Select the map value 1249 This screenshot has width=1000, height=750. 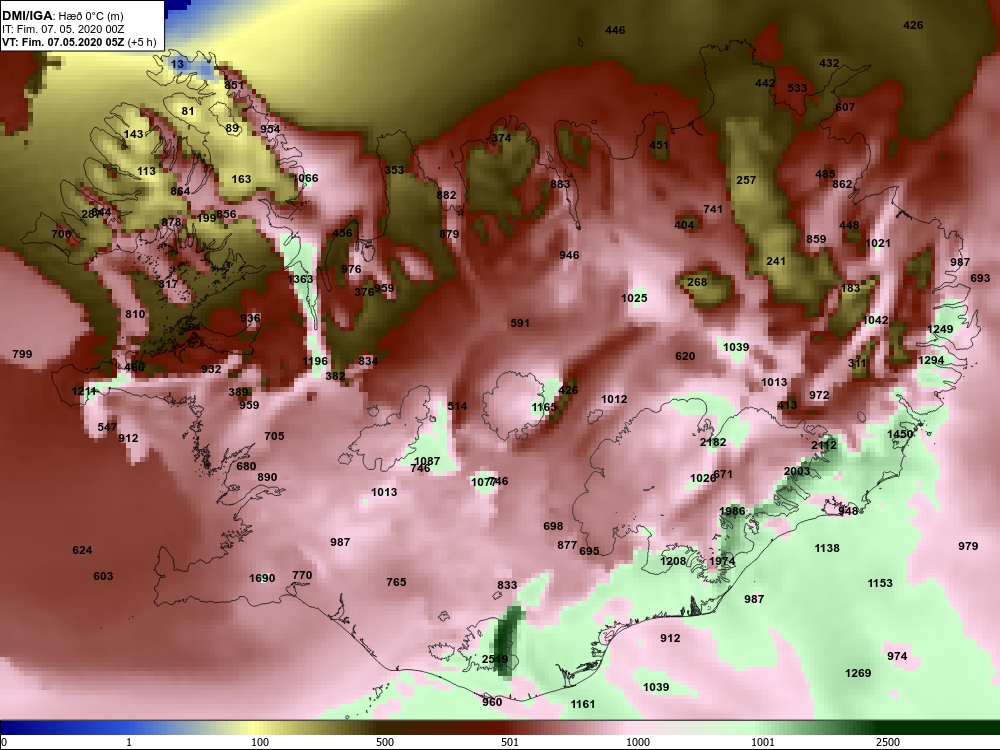click(x=940, y=329)
